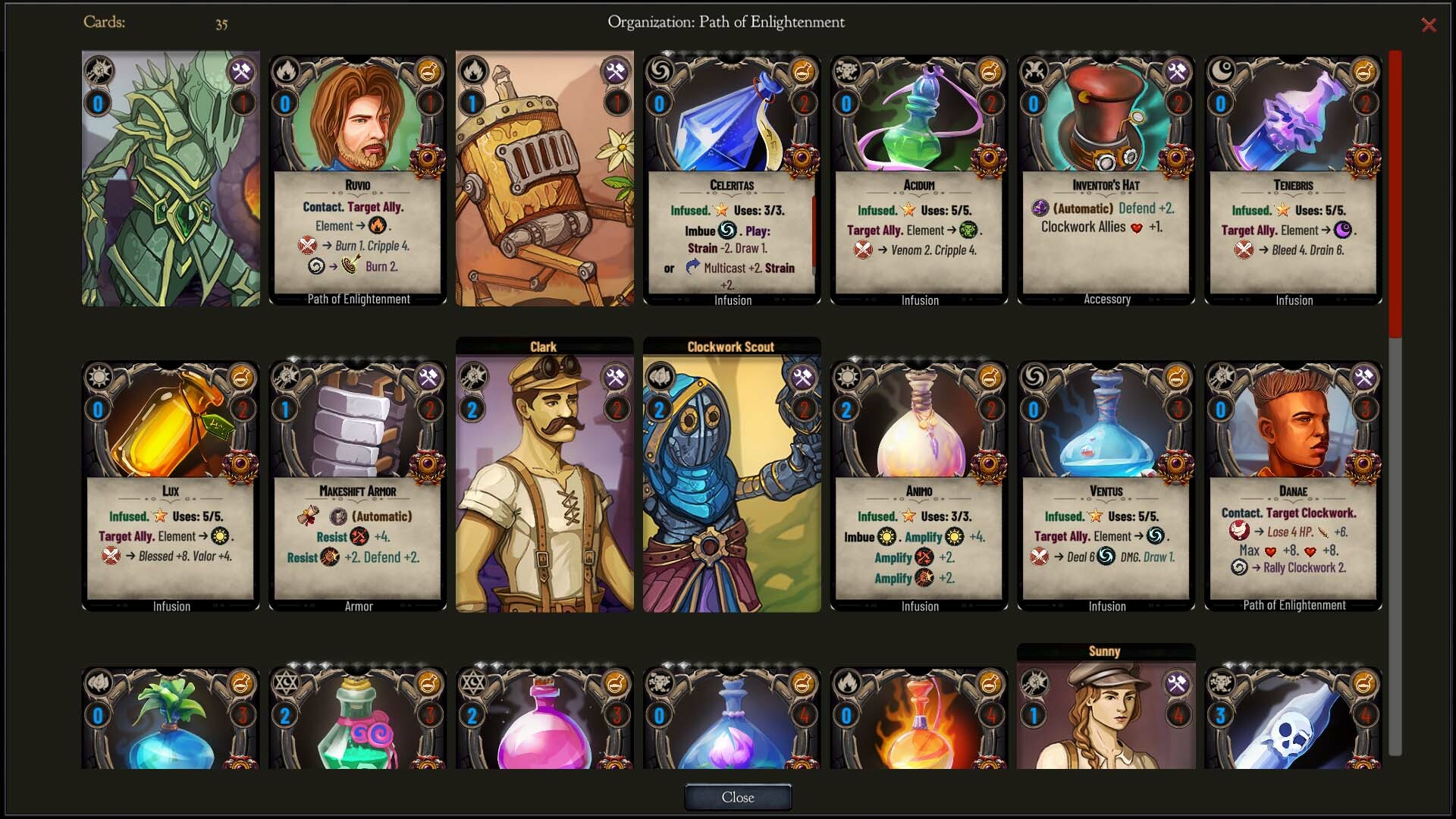Image resolution: width=1456 pixels, height=819 pixels.
Task: Select the Clark character card
Action: tap(544, 475)
